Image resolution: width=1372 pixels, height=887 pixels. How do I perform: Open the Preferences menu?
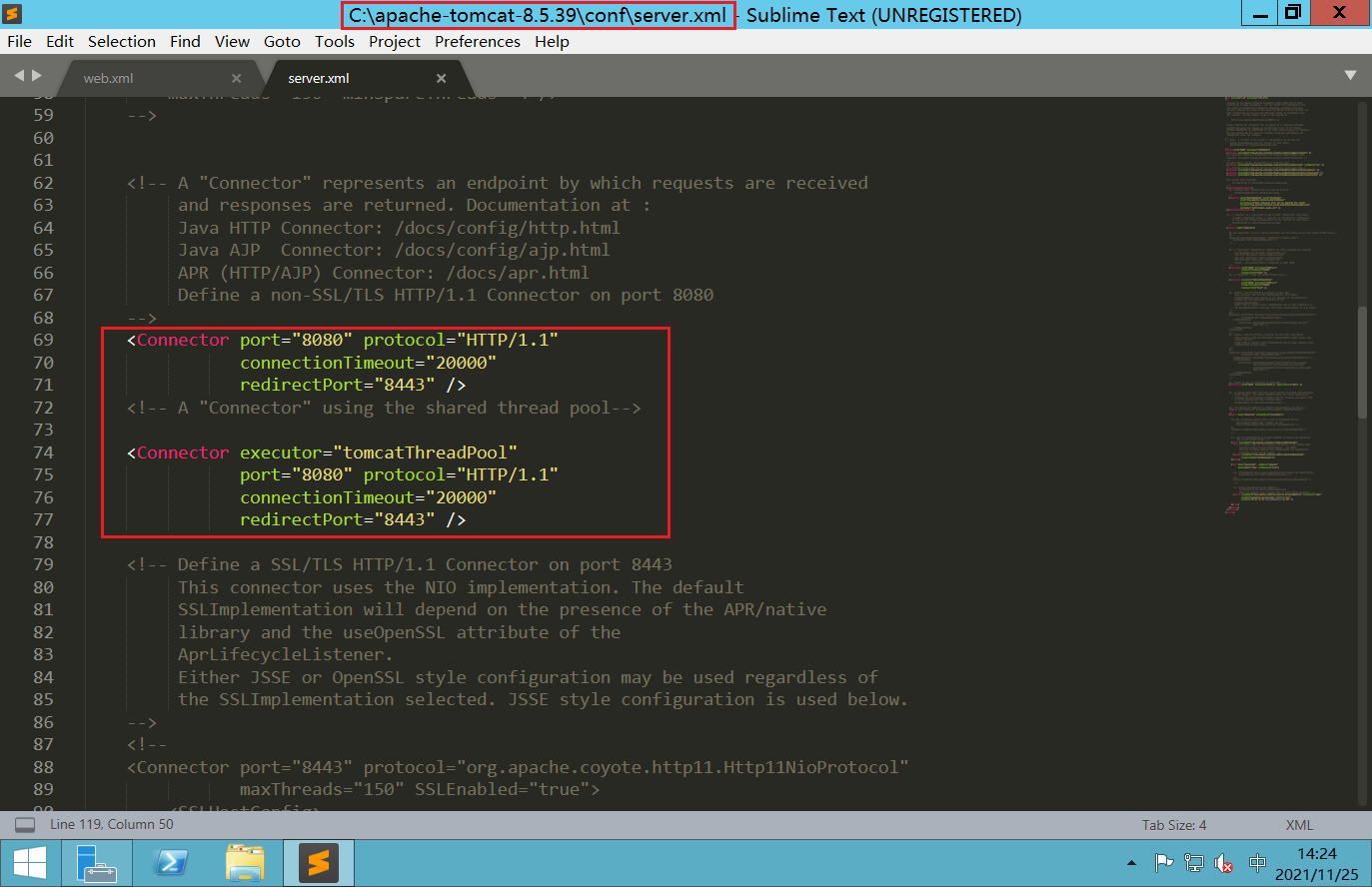478,41
